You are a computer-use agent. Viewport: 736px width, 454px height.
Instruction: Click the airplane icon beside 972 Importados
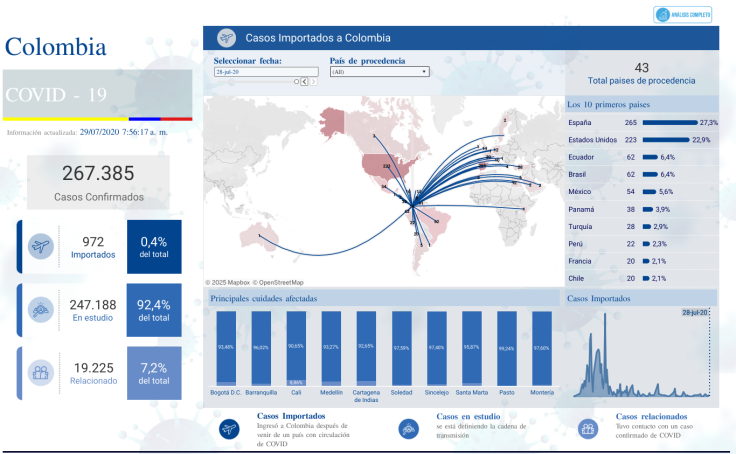coord(42,246)
